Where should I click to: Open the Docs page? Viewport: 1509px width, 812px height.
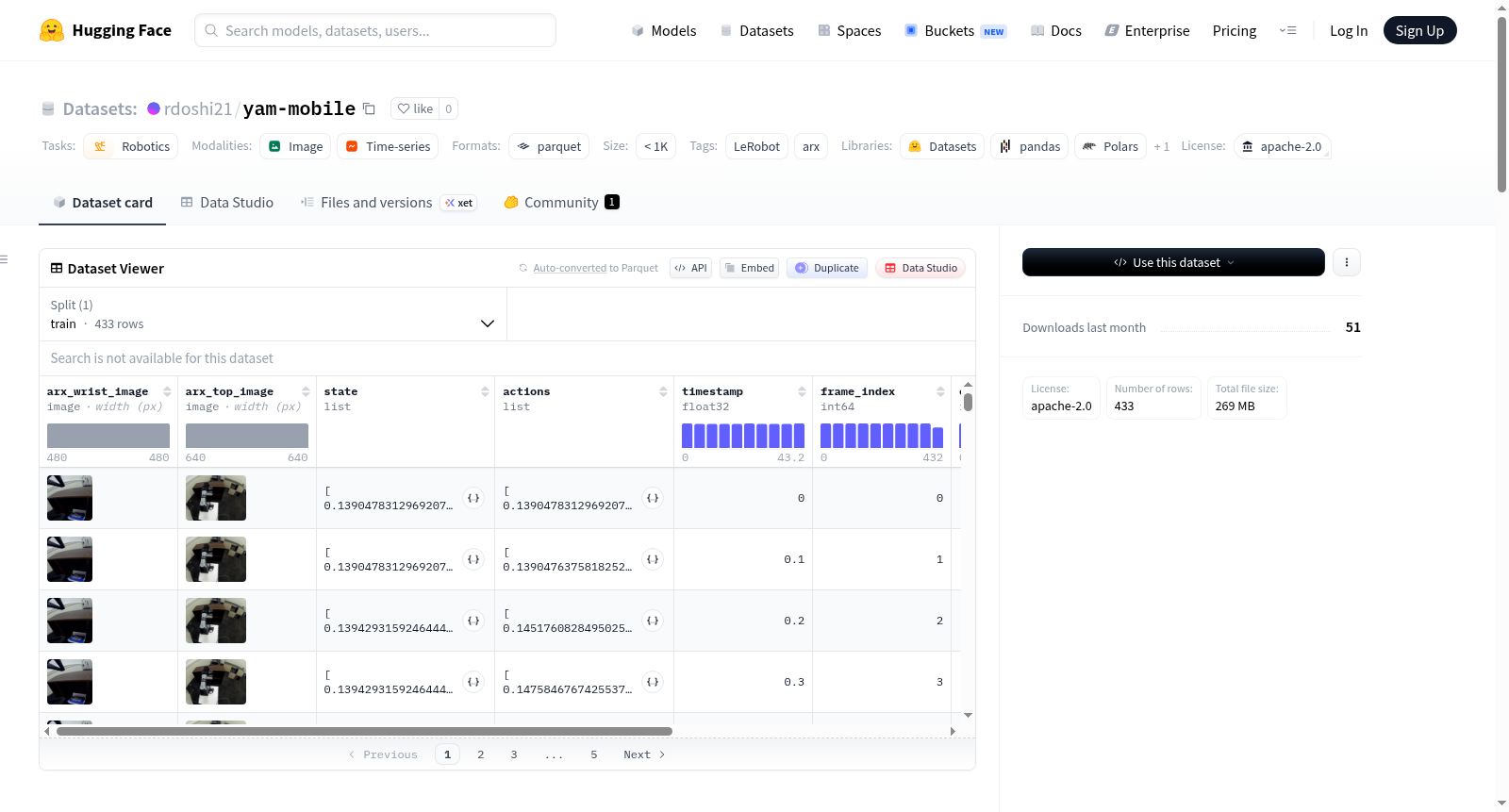(x=1056, y=30)
